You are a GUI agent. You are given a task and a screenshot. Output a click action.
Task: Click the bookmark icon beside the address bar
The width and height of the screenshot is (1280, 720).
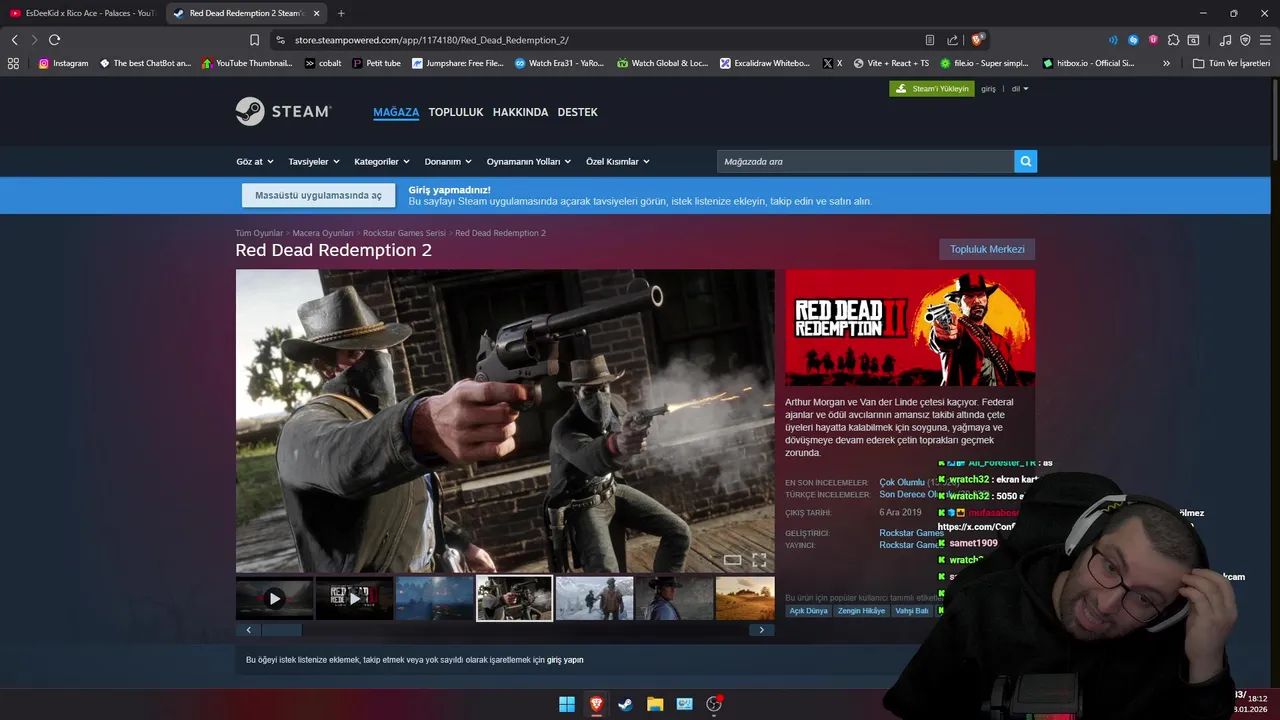click(x=254, y=40)
